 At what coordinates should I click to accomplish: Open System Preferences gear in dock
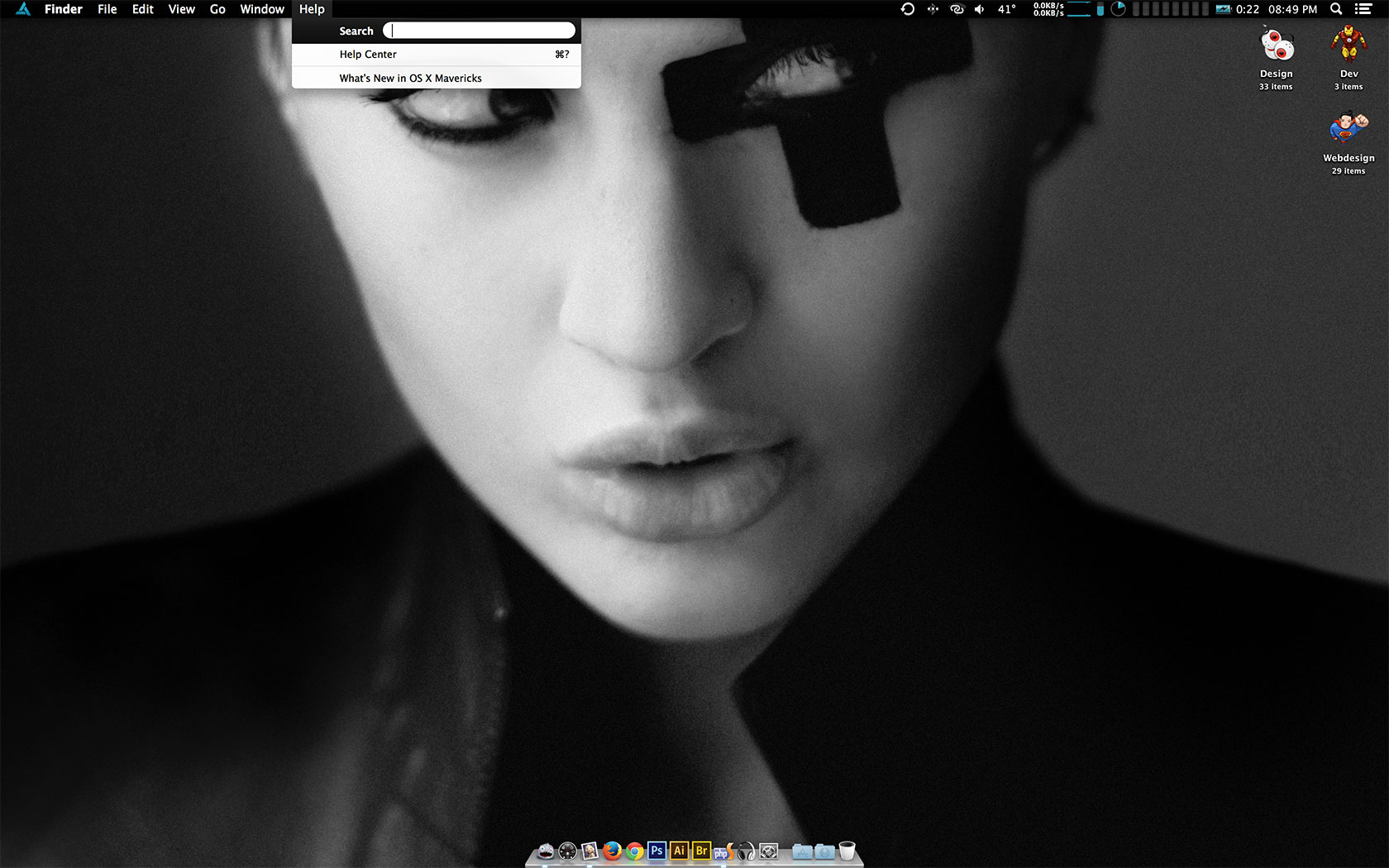(768, 851)
